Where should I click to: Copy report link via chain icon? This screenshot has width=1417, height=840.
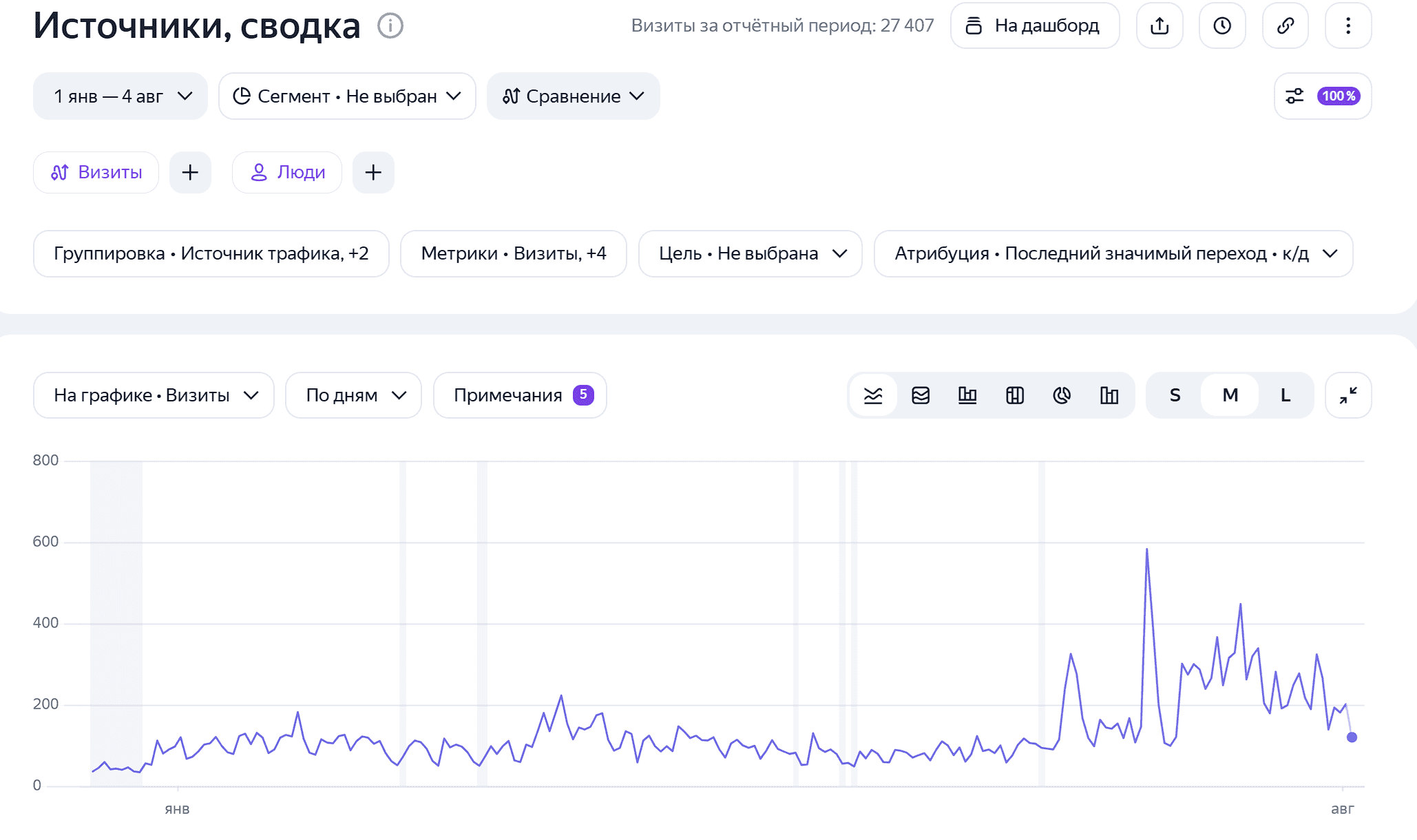coord(1285,26)
